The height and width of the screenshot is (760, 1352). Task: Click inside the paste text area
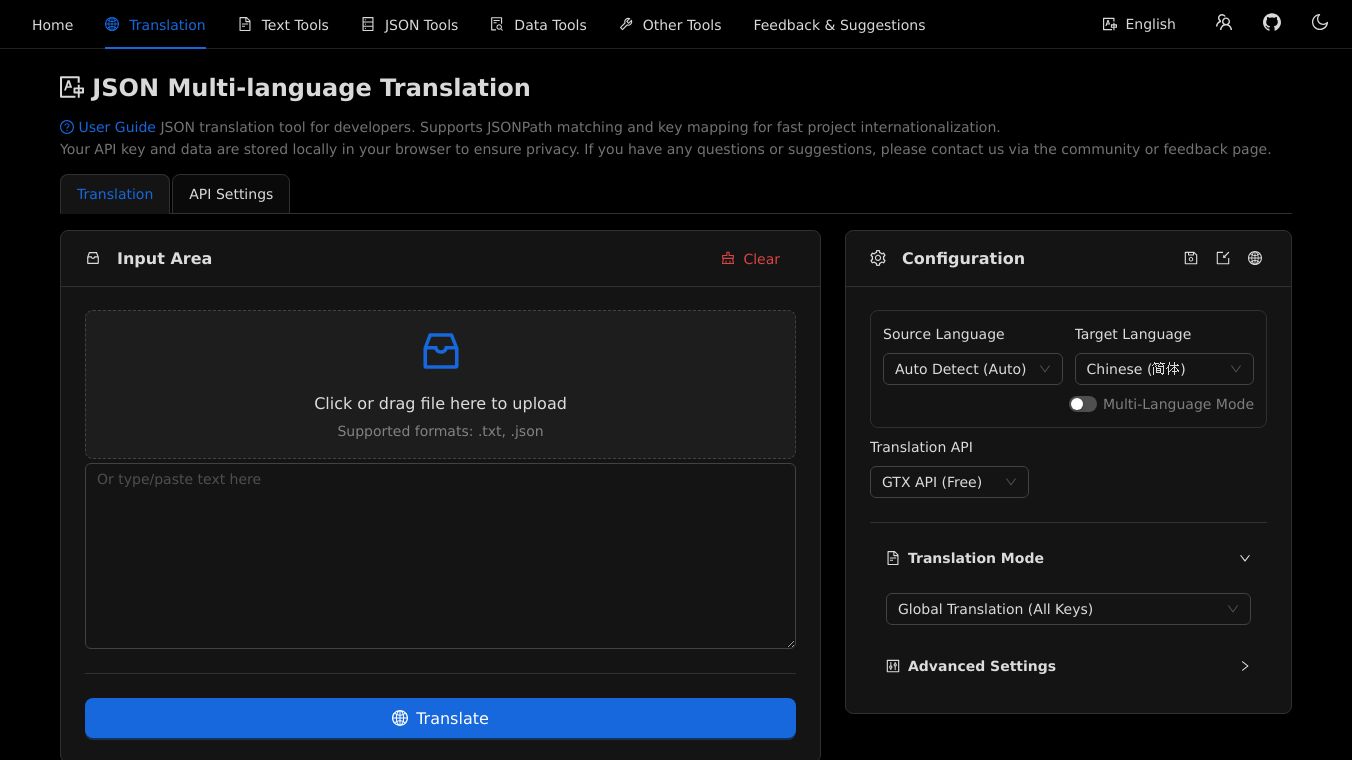440,555
